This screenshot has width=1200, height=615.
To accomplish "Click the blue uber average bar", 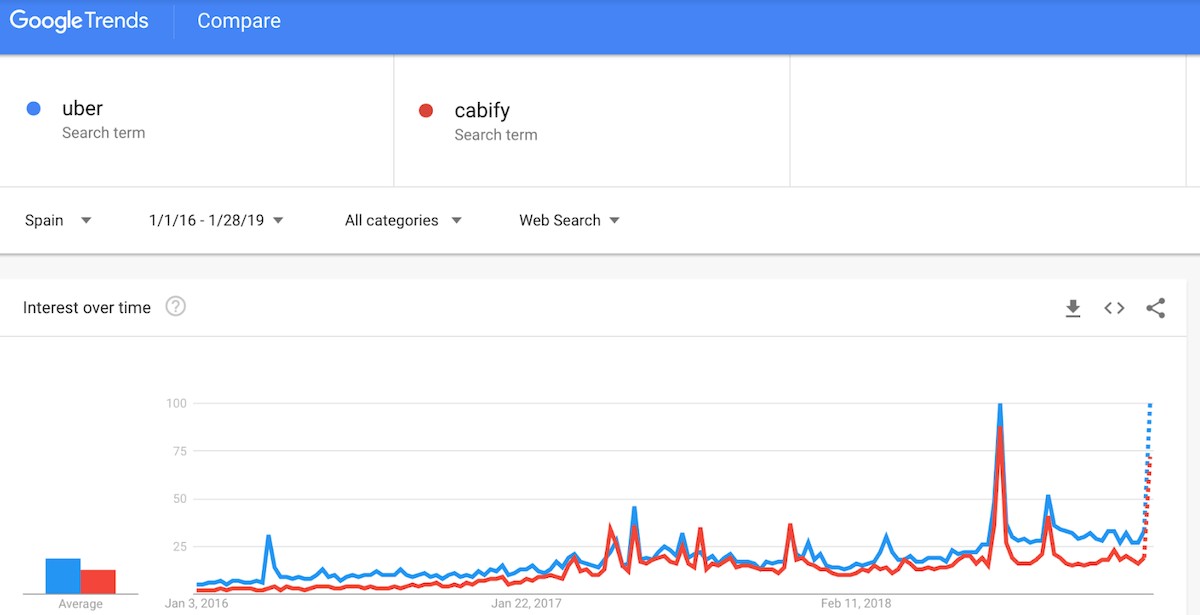I will click(x=63, y=576).
